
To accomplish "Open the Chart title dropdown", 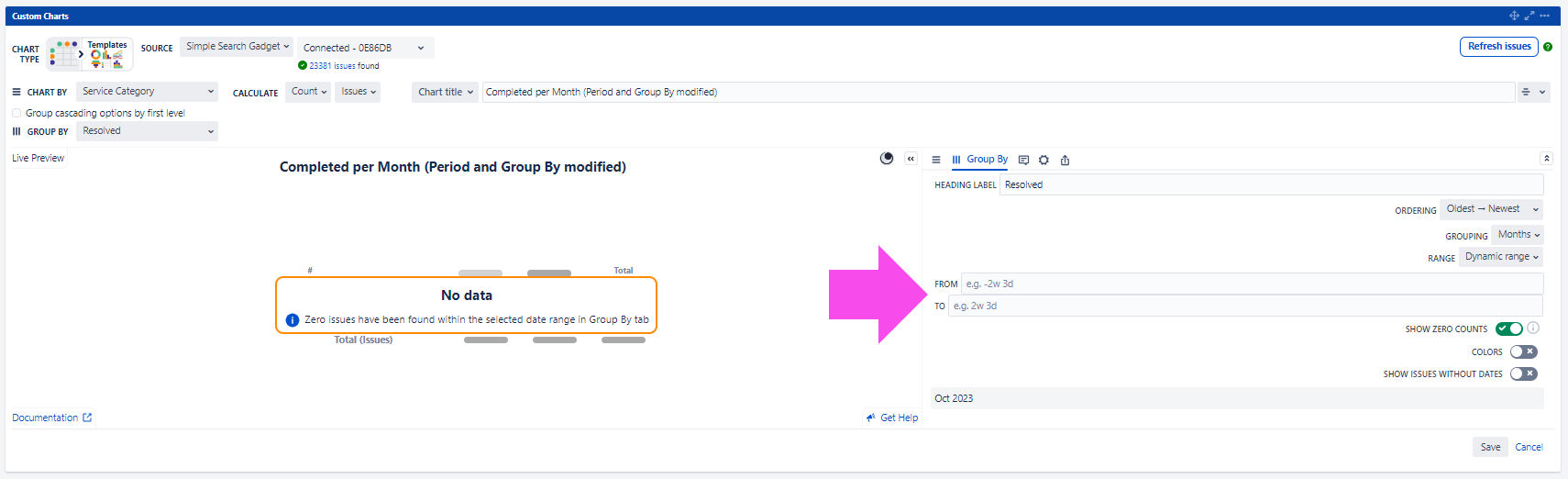I will [x=446, y=92].
